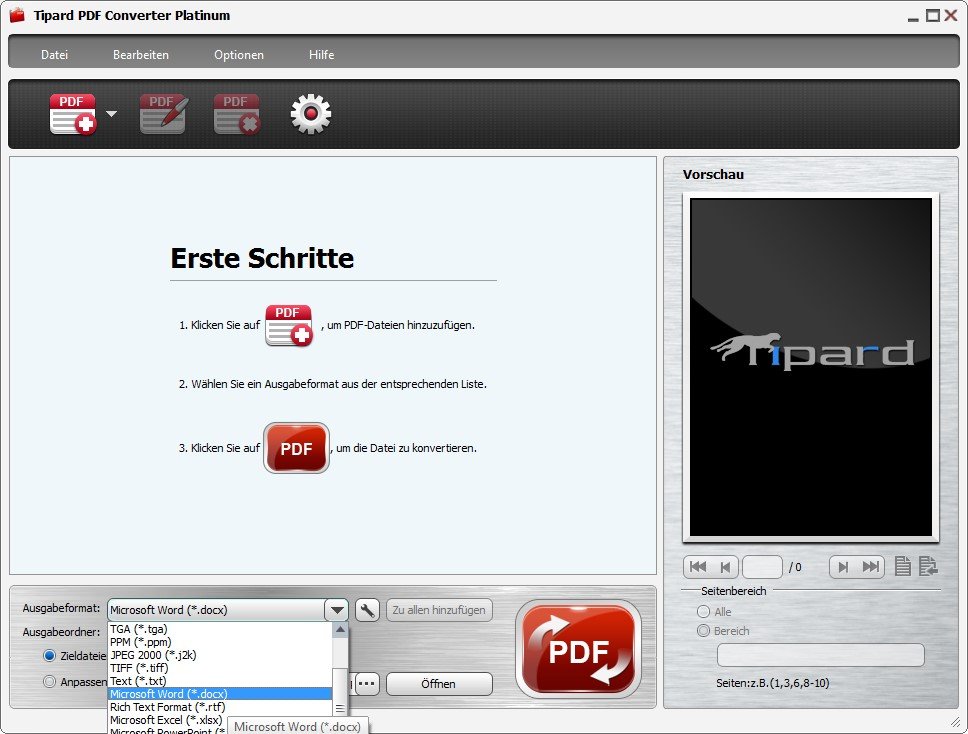
Task: Click the Rename PDF toolbar icon
Action: [163, 114]
